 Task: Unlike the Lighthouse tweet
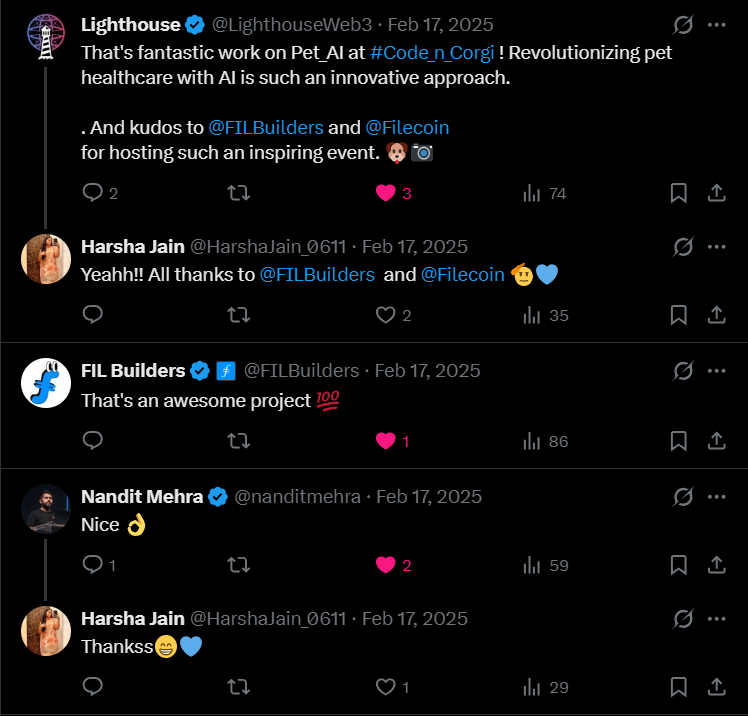tap(386, 193)
